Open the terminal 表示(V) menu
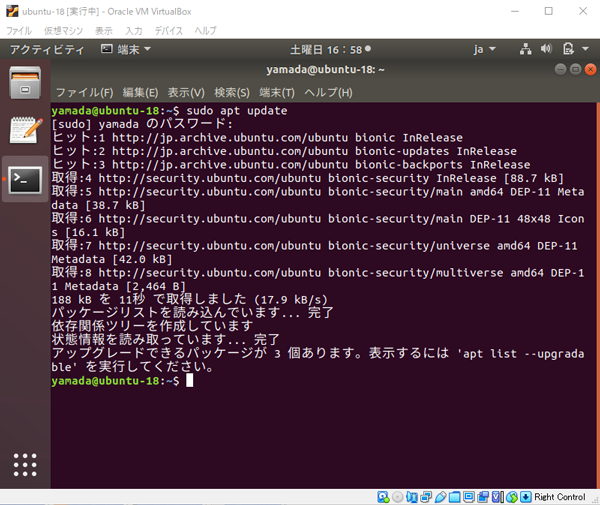 (186, 93)
